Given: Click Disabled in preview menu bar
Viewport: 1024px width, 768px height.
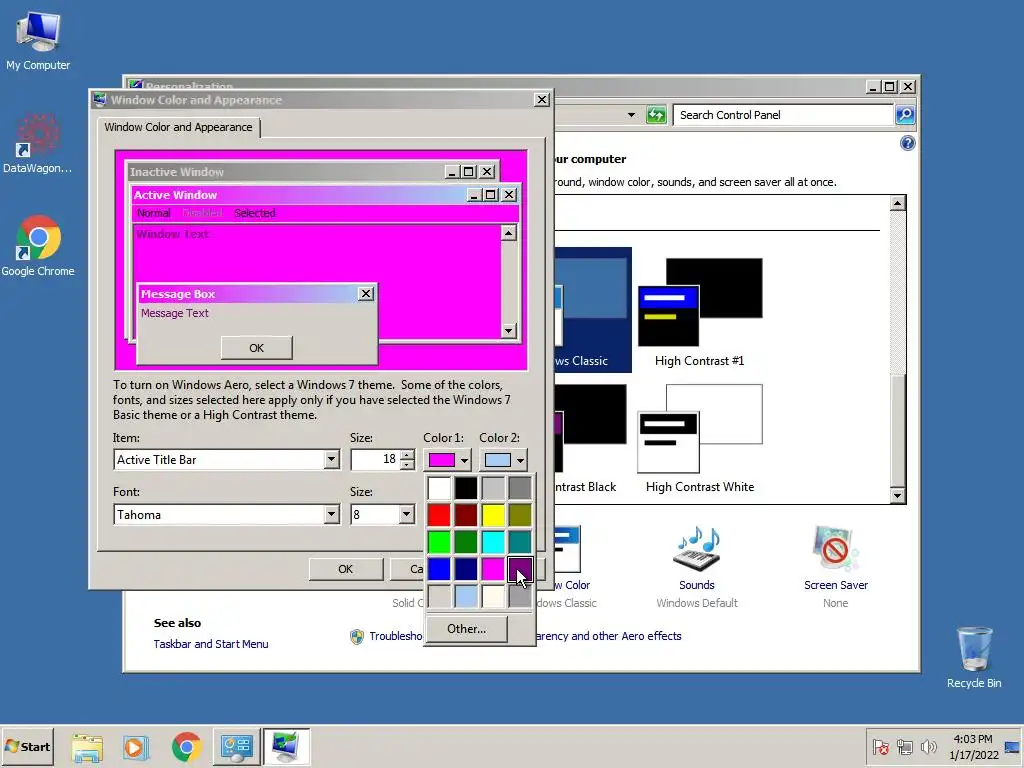Looking at the screenshot, I should 202,213.
